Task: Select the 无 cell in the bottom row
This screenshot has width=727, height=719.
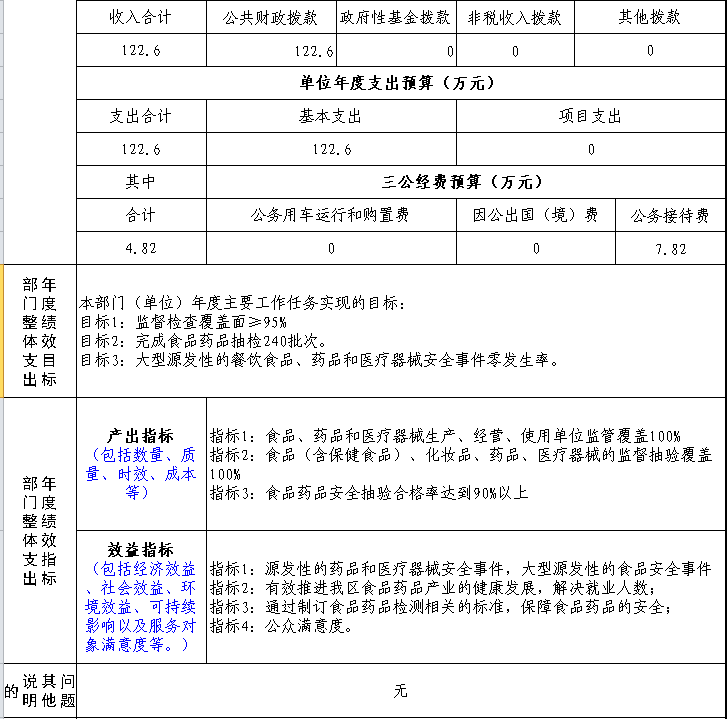Action: 401,691
